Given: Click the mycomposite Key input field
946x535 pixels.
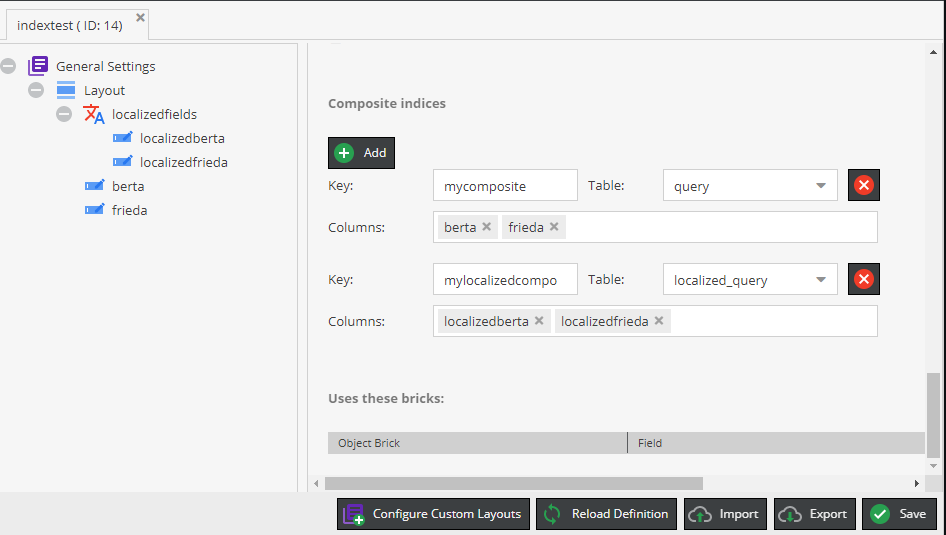Looking at the screenshot, I should 505,185.
